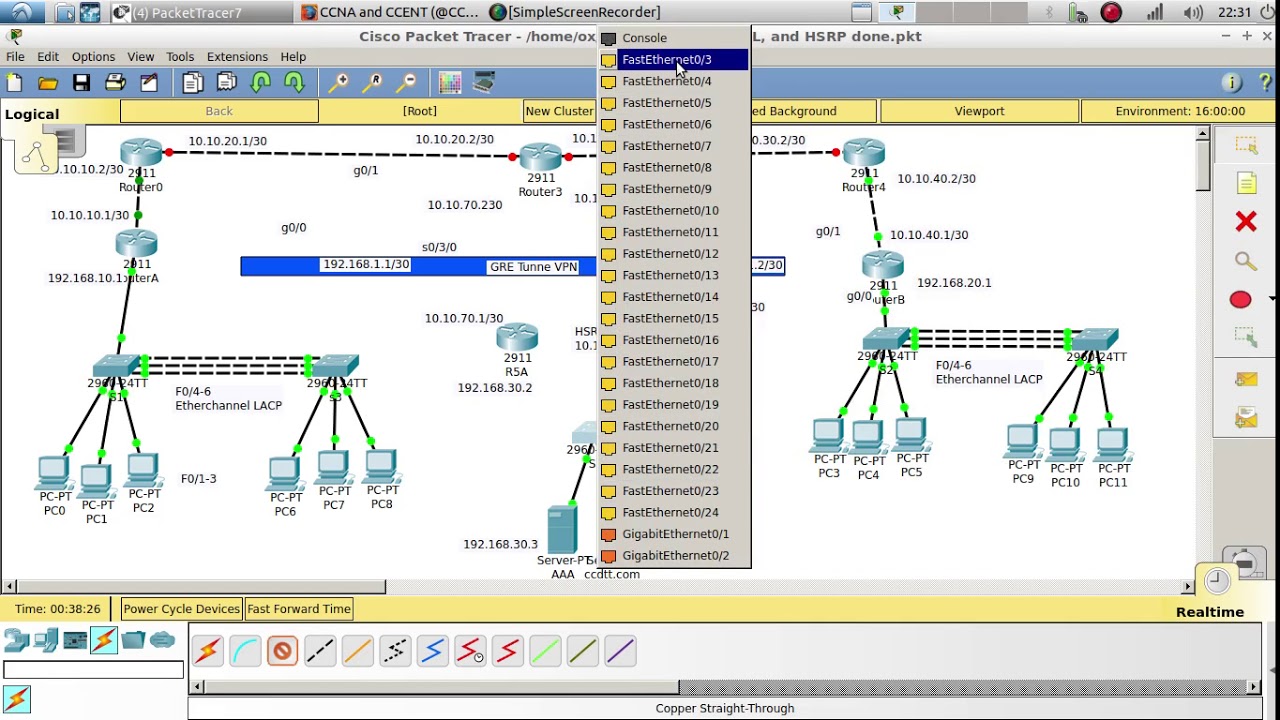Viewport: 1280px width, 720px height.
Task: Choose the Console cable connection
Action: point(245,652)
